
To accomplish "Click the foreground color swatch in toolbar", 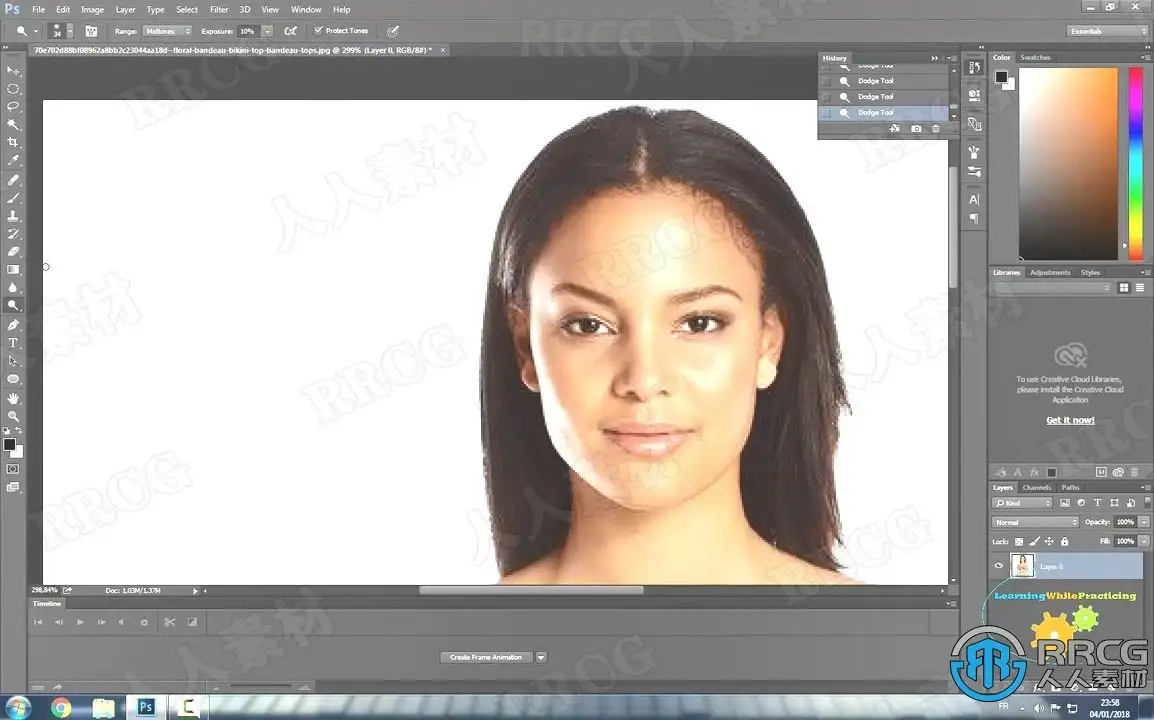I will 10,445.
